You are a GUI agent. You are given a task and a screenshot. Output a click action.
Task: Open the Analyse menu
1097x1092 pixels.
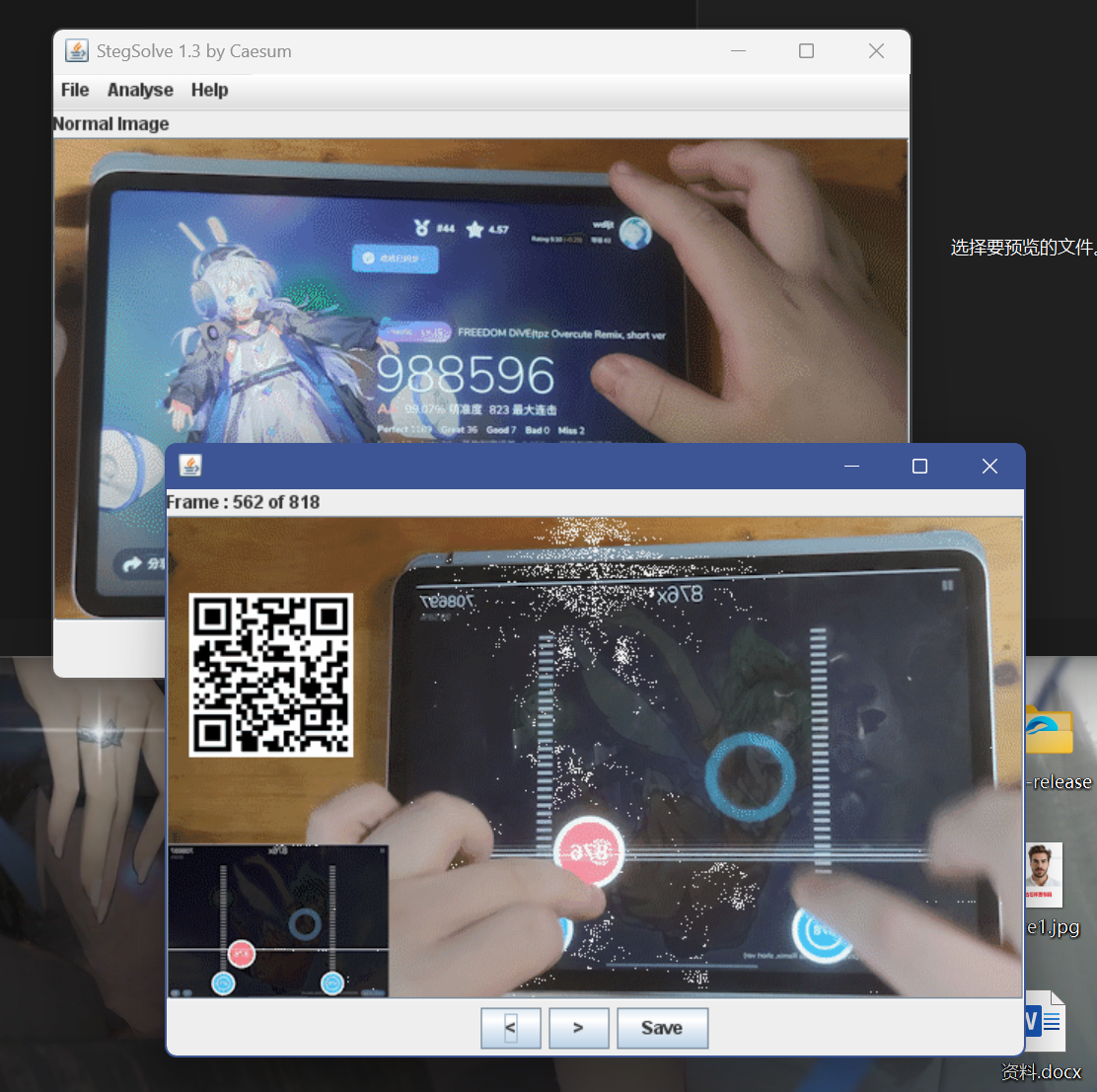pos(140,90)
